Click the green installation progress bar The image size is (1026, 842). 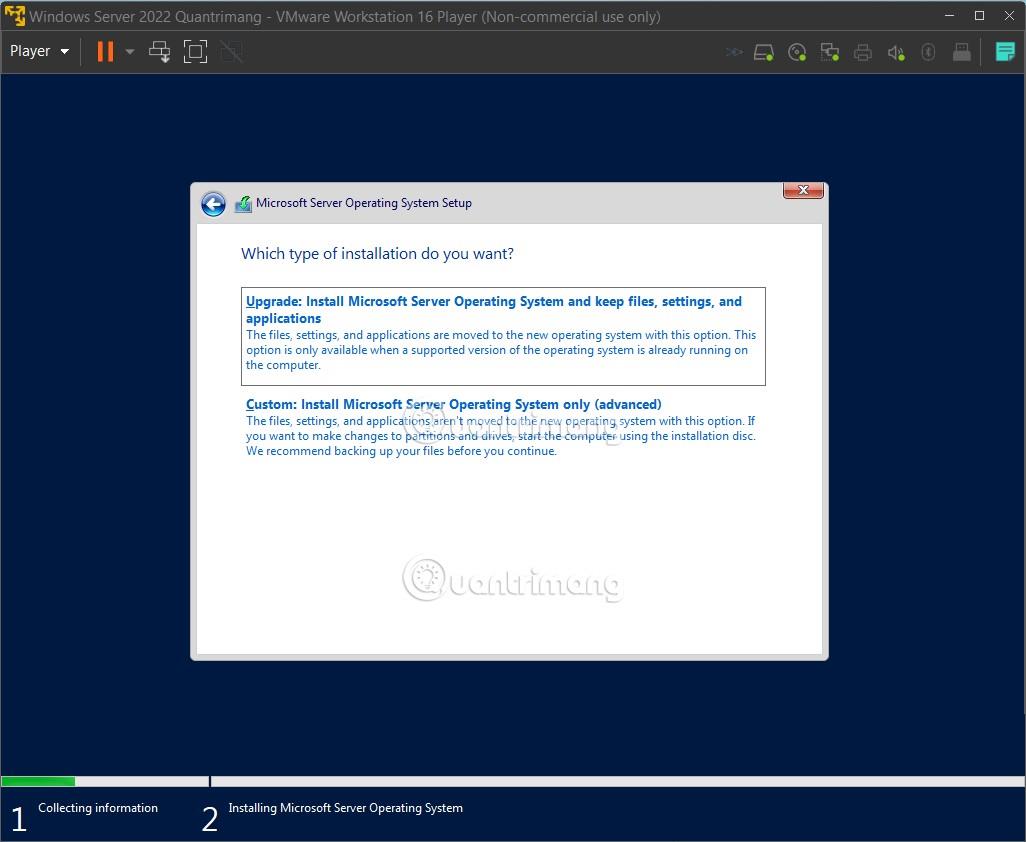click(x=38, y=781)
